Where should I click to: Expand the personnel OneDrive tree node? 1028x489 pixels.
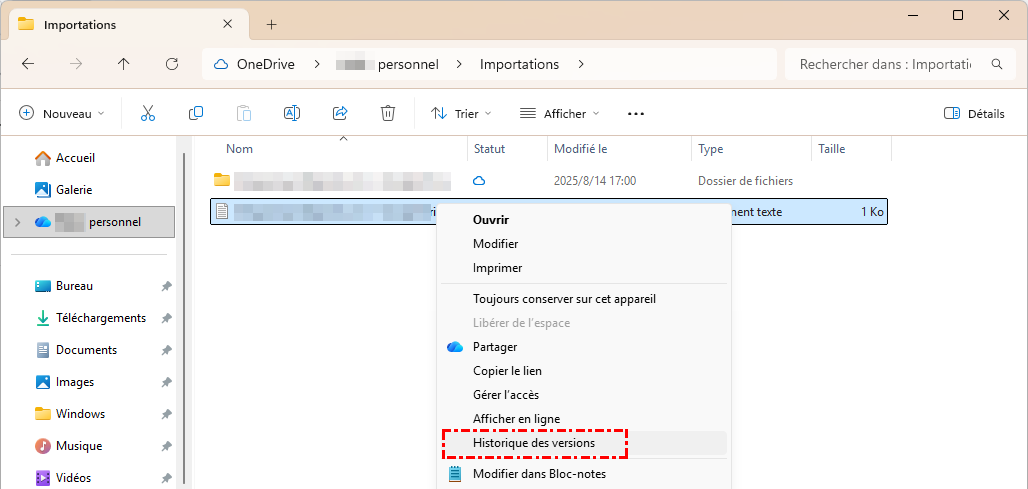15,222
